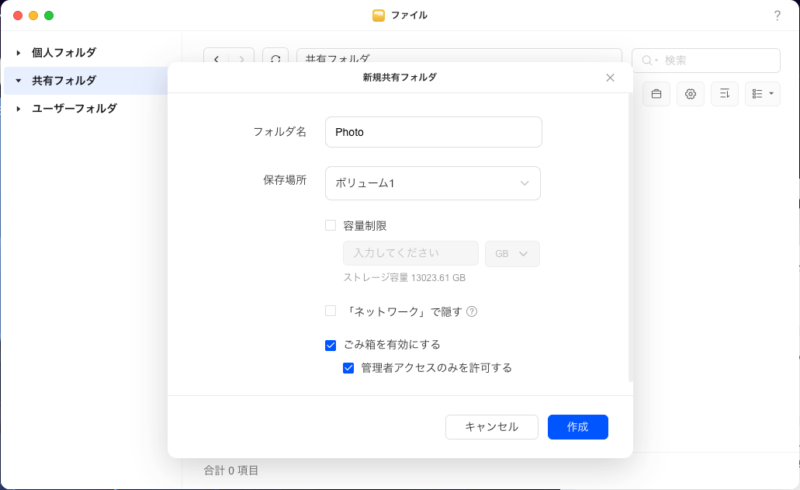The image size is (800, 490).
Task: Click the フォルダ名 input field
Action: tap(433, 132)
